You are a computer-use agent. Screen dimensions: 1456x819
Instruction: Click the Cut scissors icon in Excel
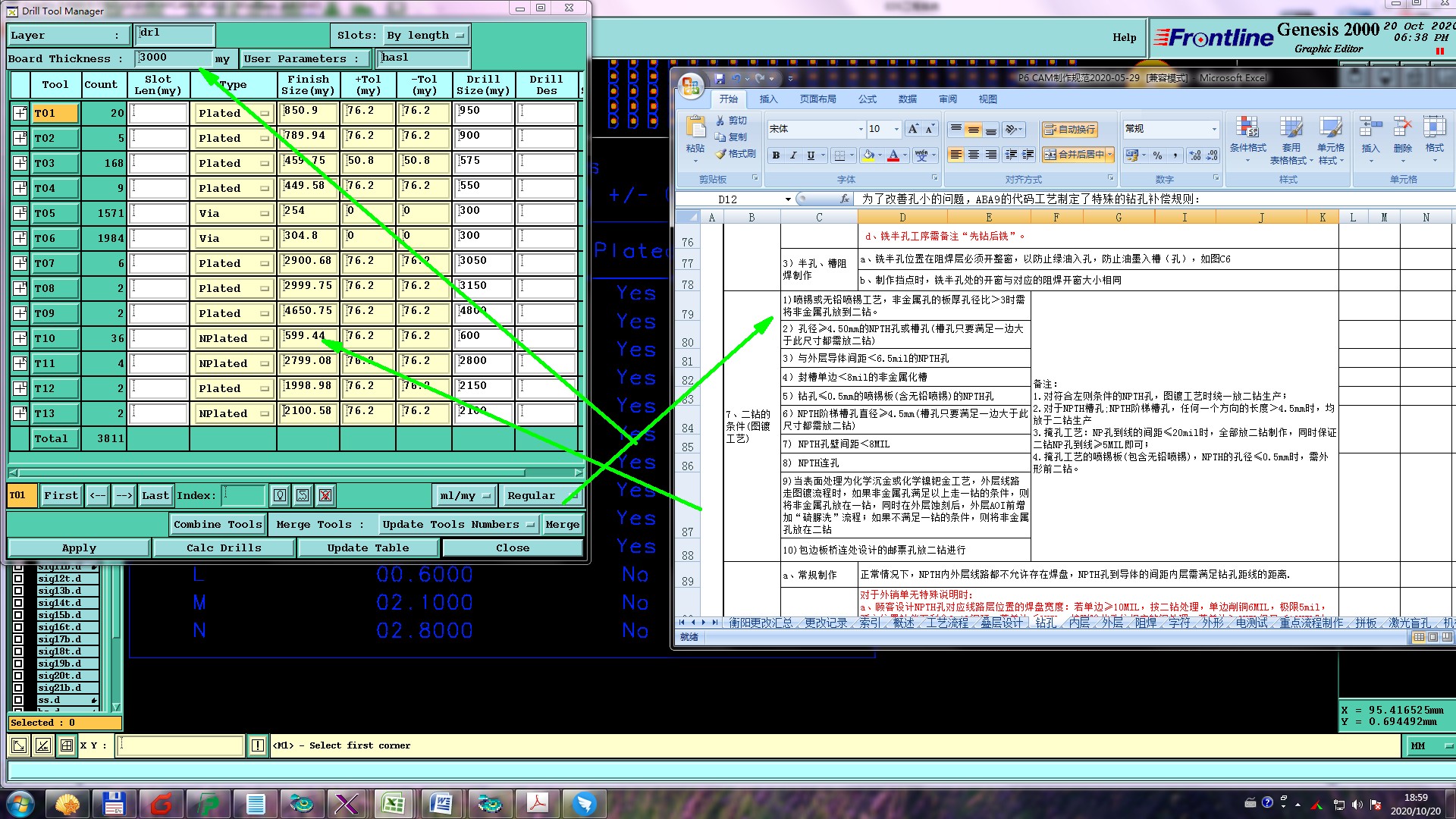pyautogui.click(x=720, y=121)
